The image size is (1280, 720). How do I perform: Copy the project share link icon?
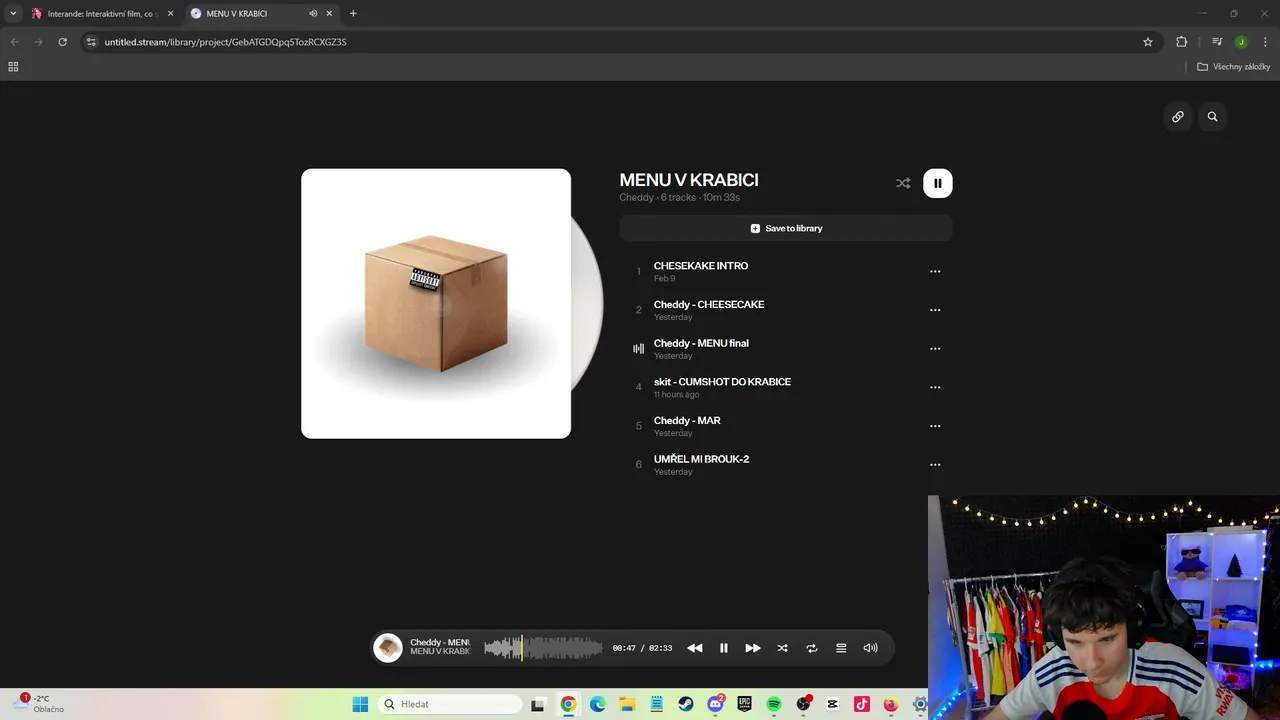pos(1178,117)
